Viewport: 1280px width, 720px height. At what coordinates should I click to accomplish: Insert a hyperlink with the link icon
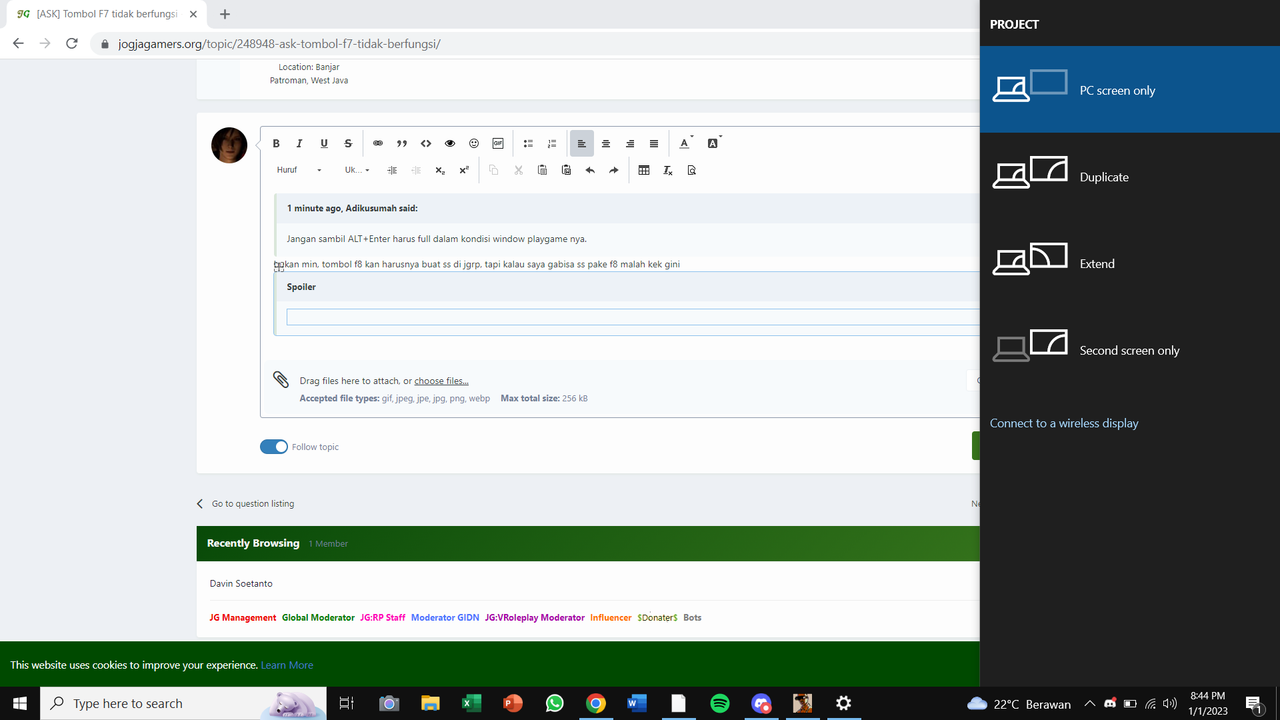[x=378, y=144]
